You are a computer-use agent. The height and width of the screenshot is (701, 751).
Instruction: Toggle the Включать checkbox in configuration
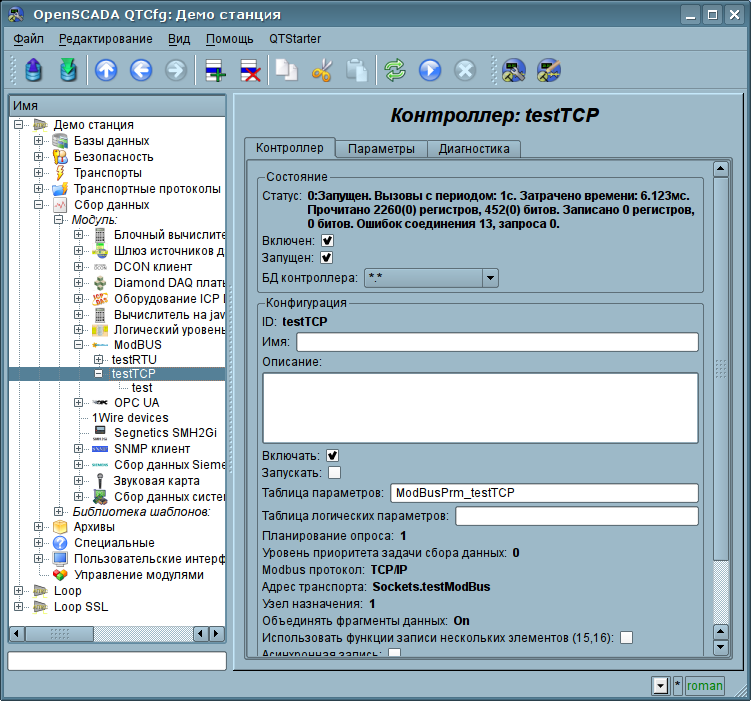pos(333,455)
